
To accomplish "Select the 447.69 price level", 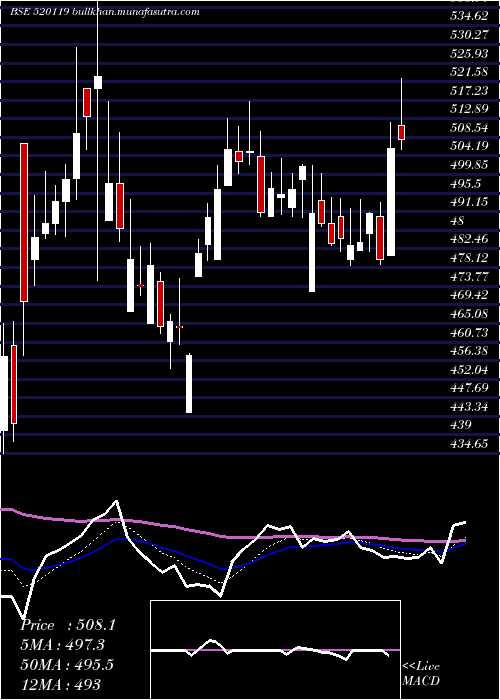I will point(469,388).
